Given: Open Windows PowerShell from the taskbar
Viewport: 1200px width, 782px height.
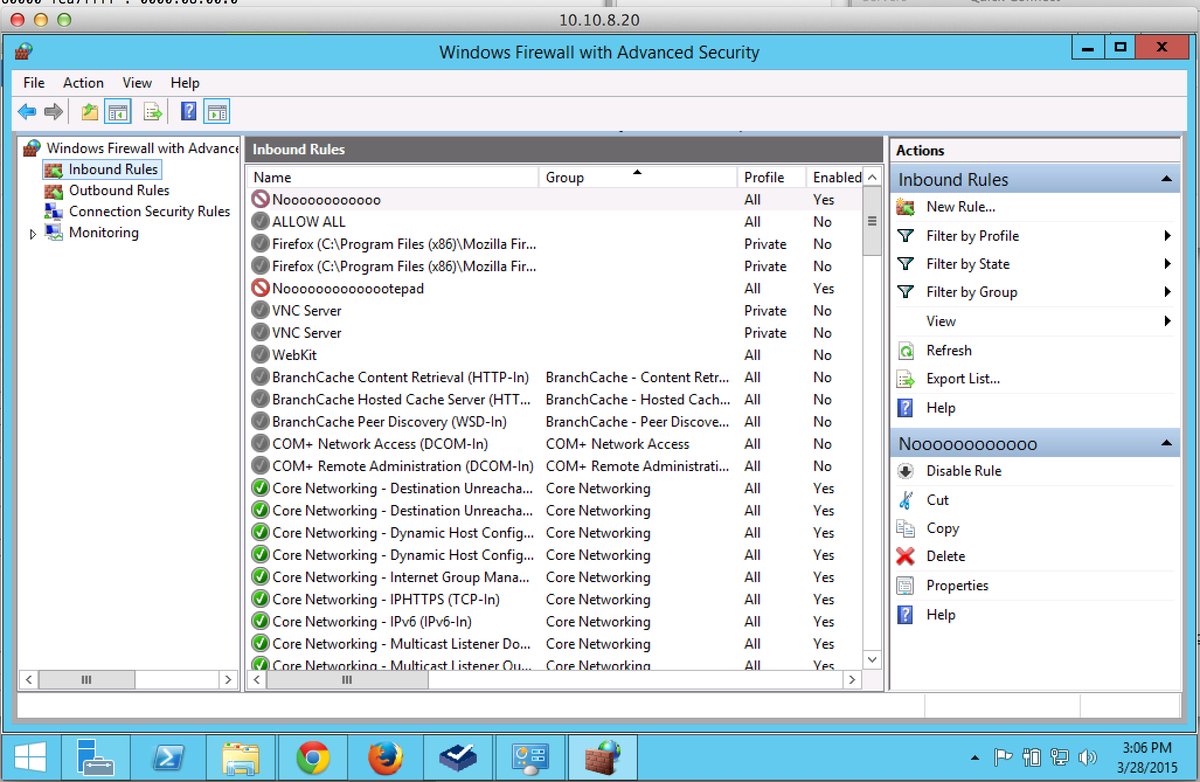Looking at the screenshot, I should pos(168,759).
